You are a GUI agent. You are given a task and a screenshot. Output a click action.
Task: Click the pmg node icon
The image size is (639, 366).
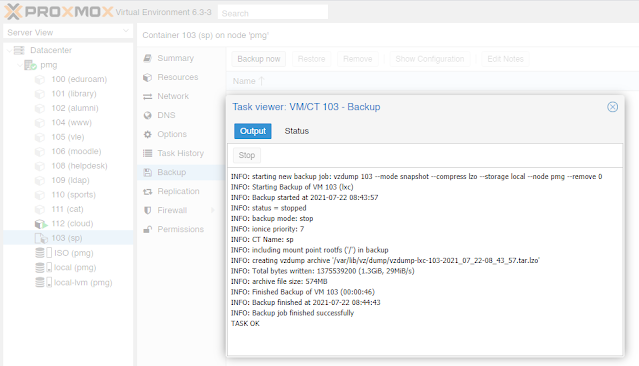[30, 65]
